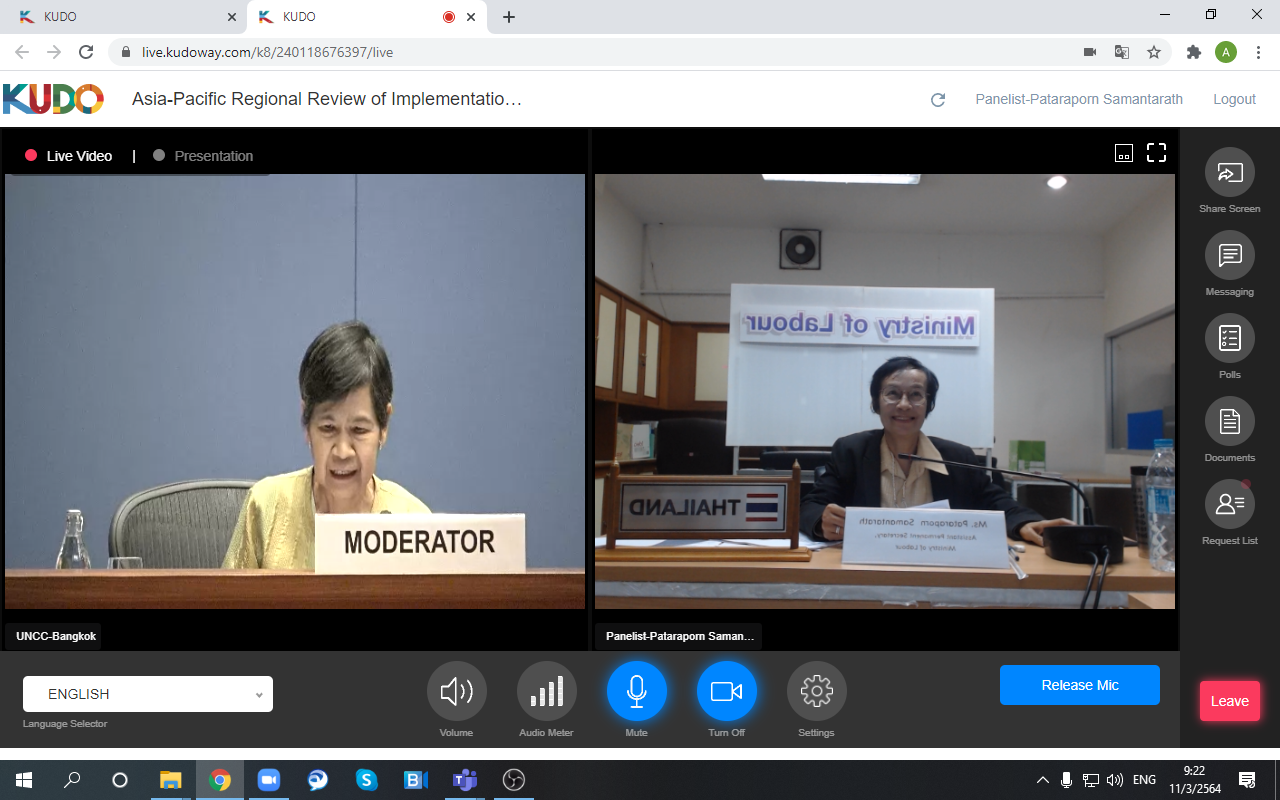Mute the microphone

tap(636, 691)
